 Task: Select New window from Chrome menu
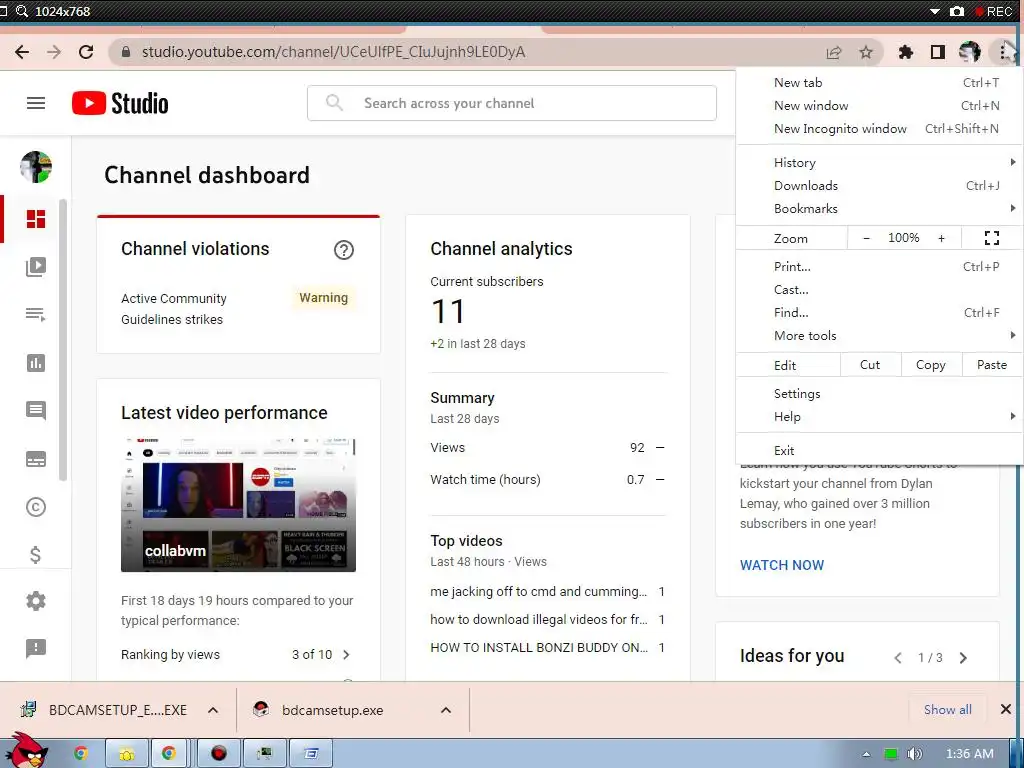(x=879, y=106)
